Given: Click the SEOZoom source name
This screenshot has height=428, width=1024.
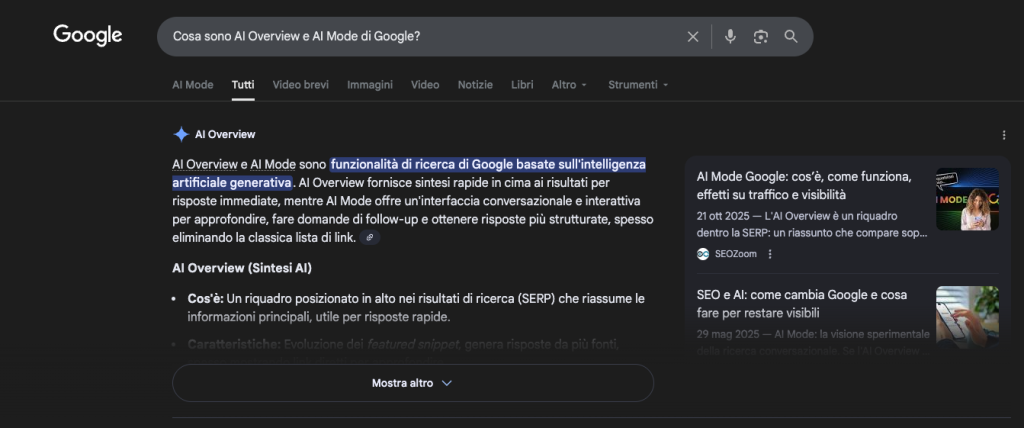Looking at the screenshot, I should [x=735, y=254].
